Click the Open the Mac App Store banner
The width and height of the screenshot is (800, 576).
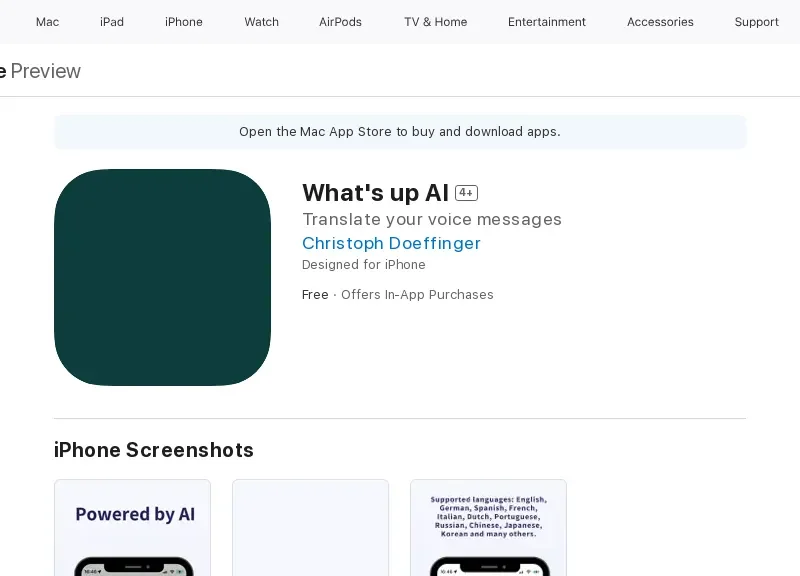400,132
